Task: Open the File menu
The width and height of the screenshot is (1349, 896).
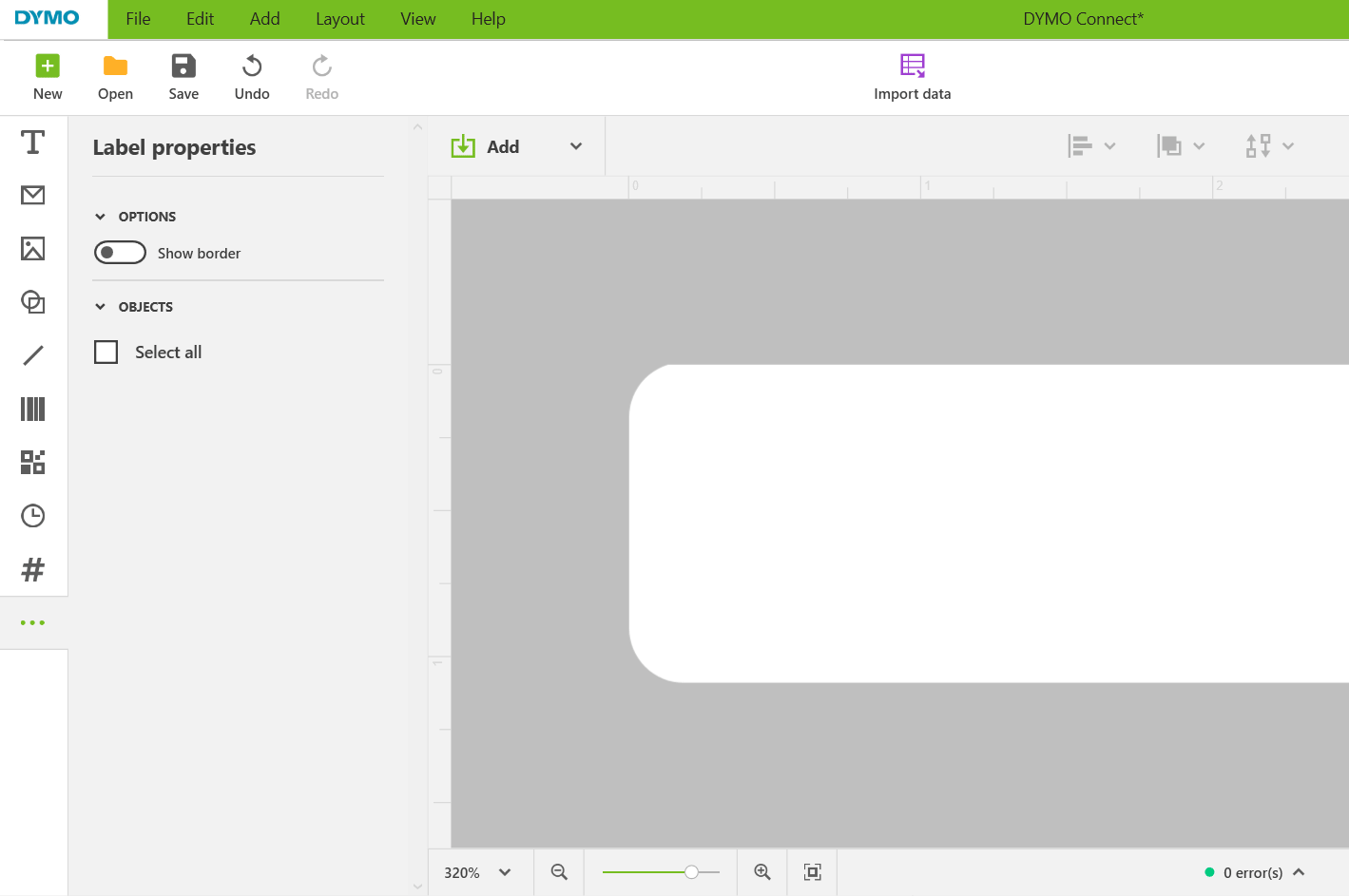Action: click(138, 19)
